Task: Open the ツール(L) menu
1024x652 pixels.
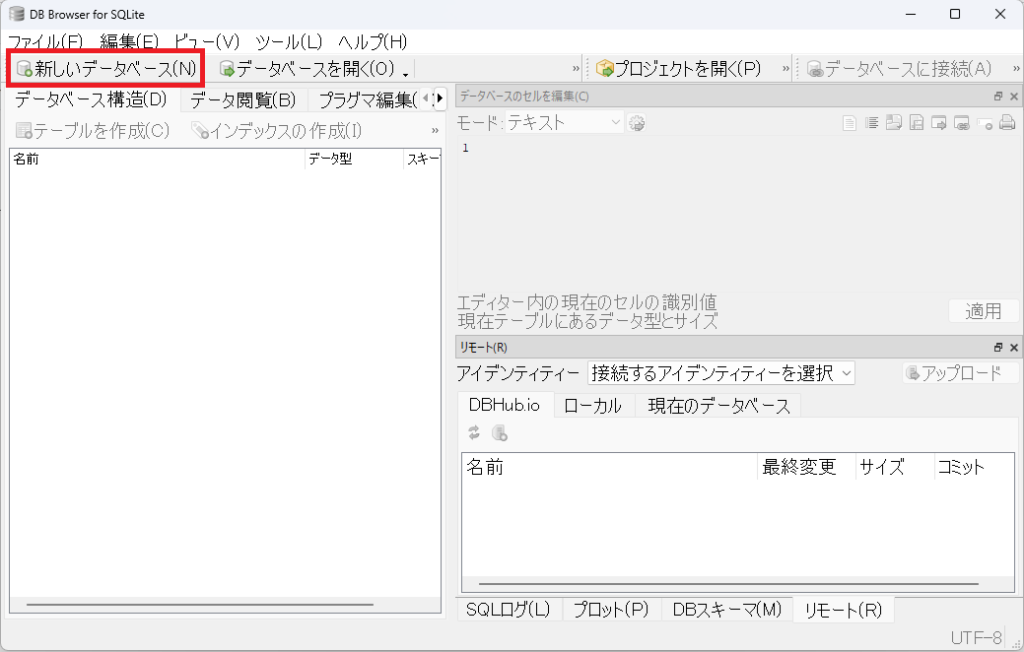Action: 289,42
